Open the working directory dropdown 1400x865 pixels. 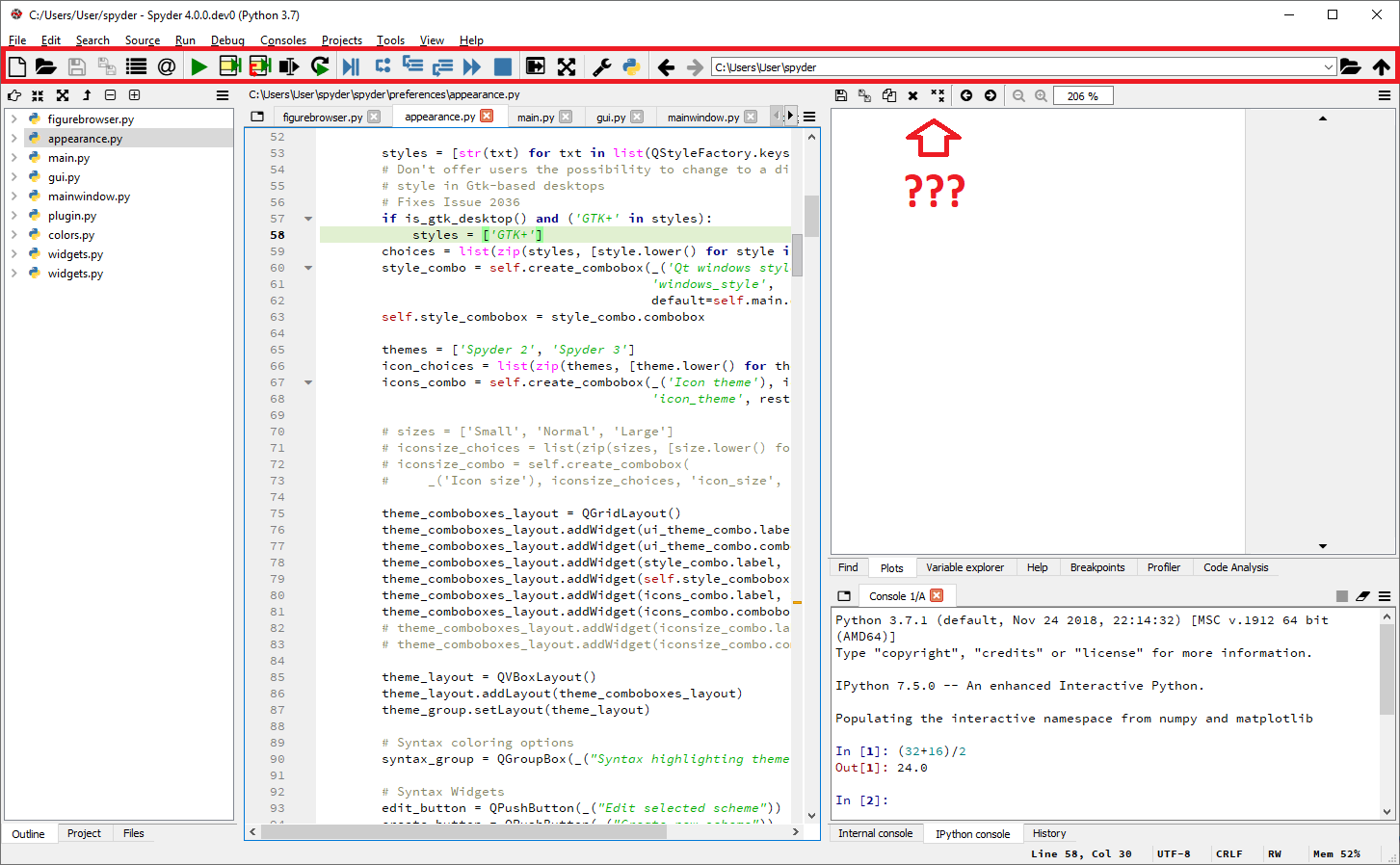point(1329,67)
